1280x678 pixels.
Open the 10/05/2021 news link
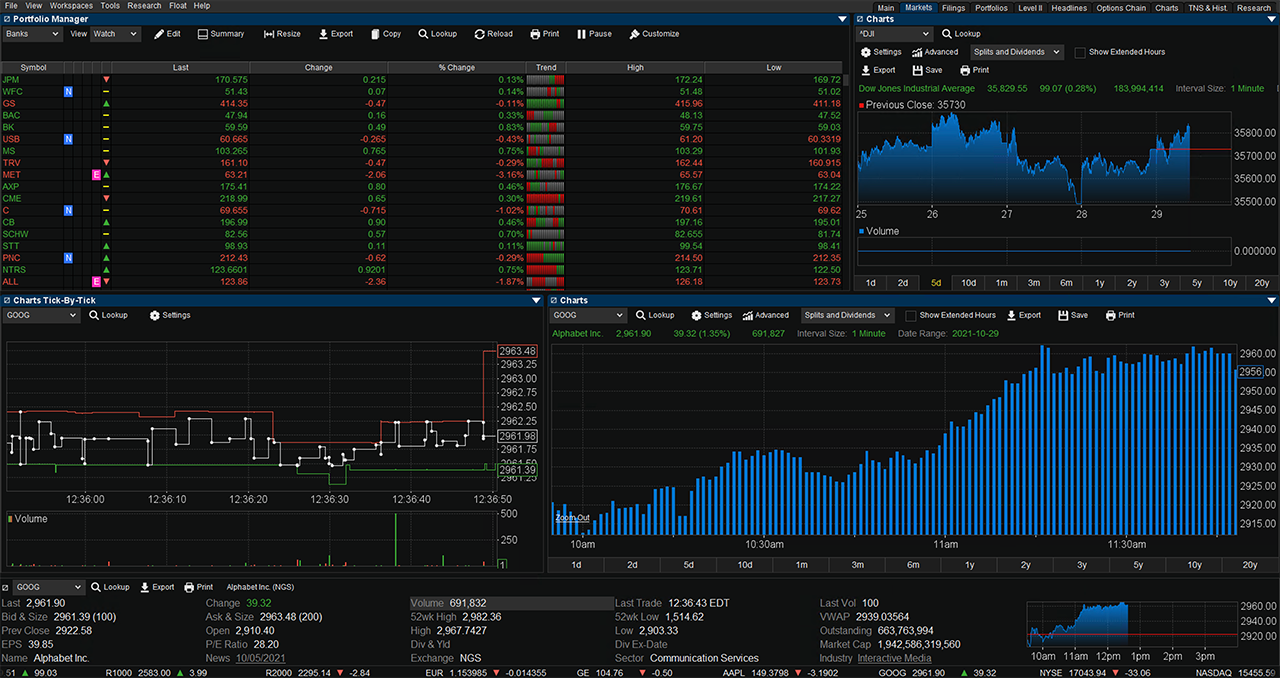point(259,658)
